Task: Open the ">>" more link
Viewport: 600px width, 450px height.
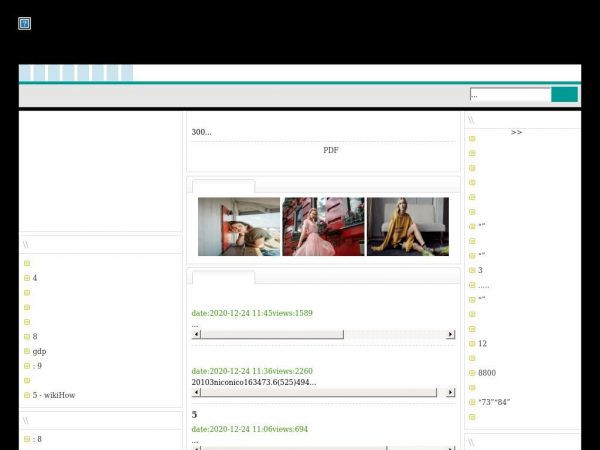Action: tap(516, 132)
